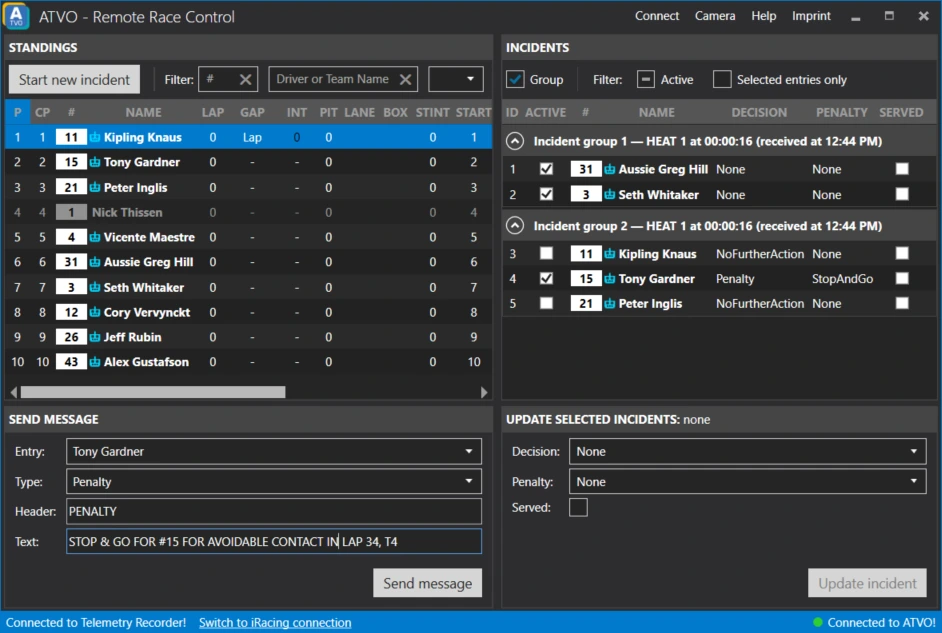Clear the car number filter field
Image resolution: width=942 pixels, height=633 pixels.
tap(245, 79)
